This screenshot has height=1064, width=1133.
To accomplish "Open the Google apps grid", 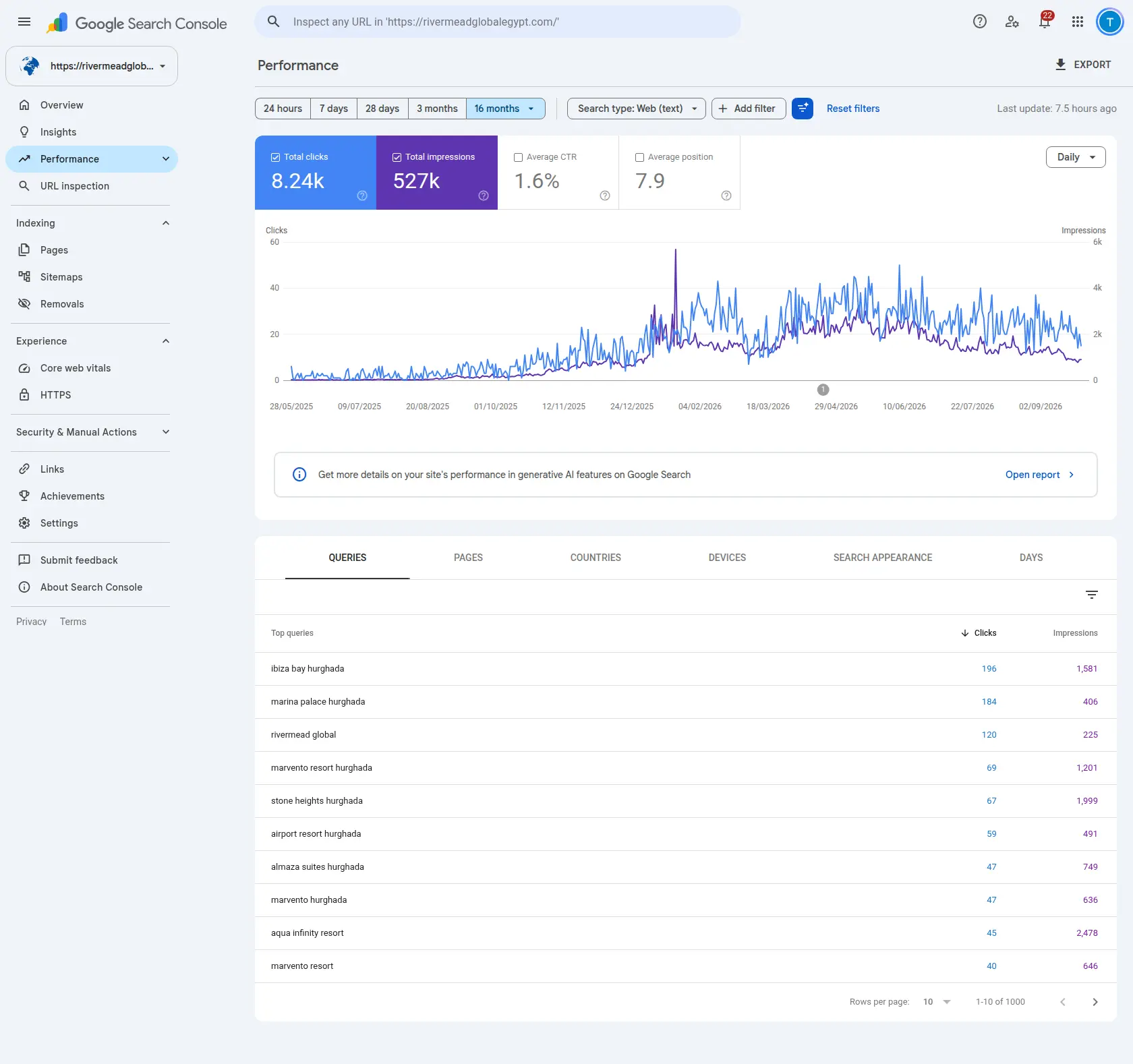I will pyautogui.click(x=1078, y=22).
